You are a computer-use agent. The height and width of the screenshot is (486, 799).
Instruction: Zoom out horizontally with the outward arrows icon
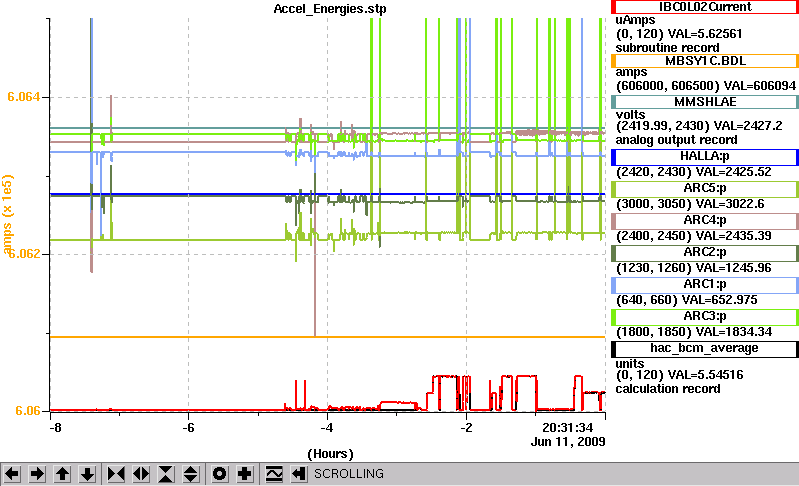click(141, 474)
